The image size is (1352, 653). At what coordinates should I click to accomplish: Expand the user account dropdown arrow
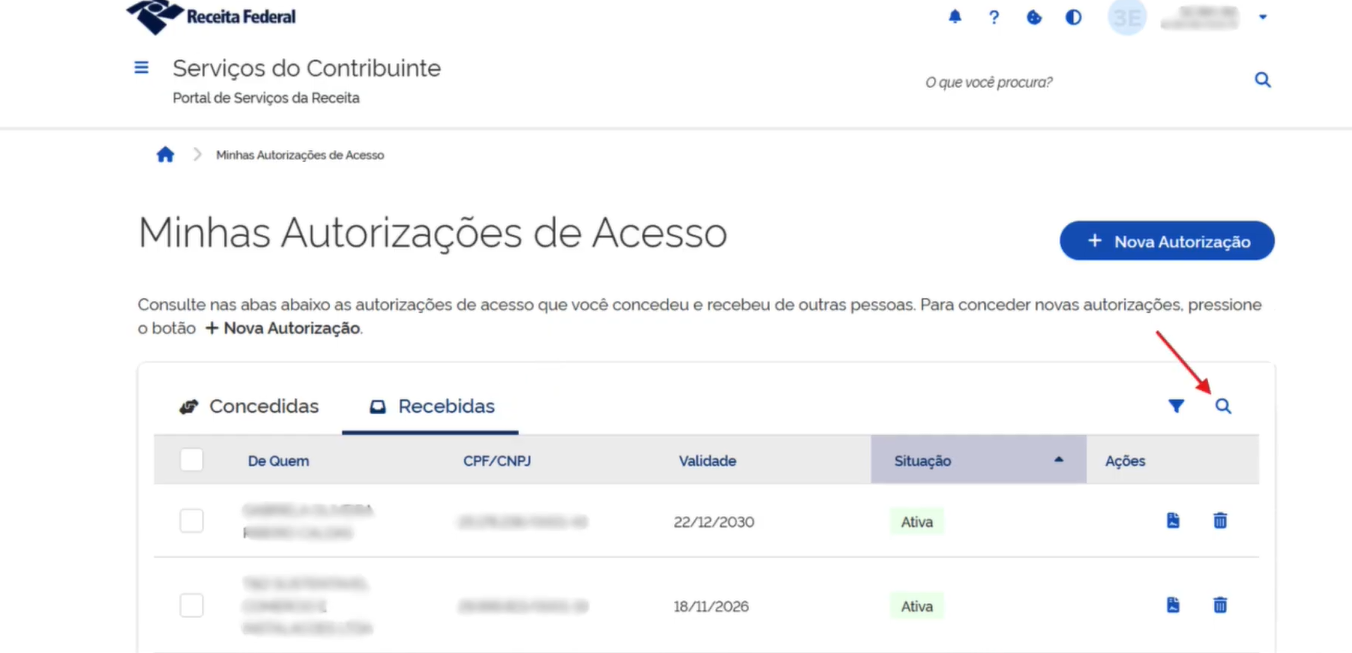(1263, 17)
